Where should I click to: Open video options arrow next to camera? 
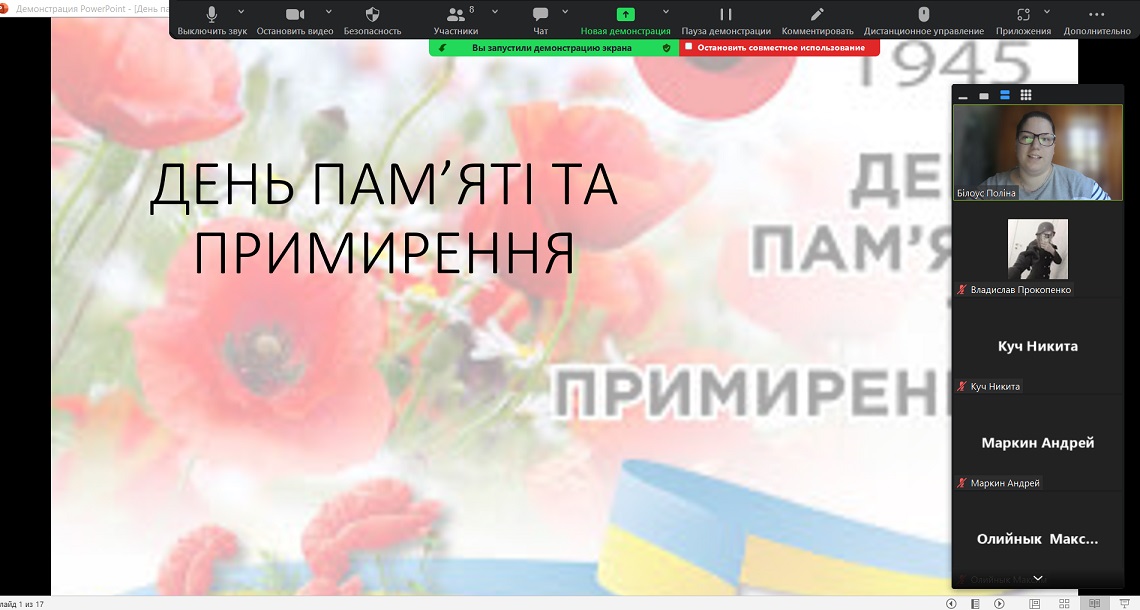pyautogui.click(x=329, y=12)
